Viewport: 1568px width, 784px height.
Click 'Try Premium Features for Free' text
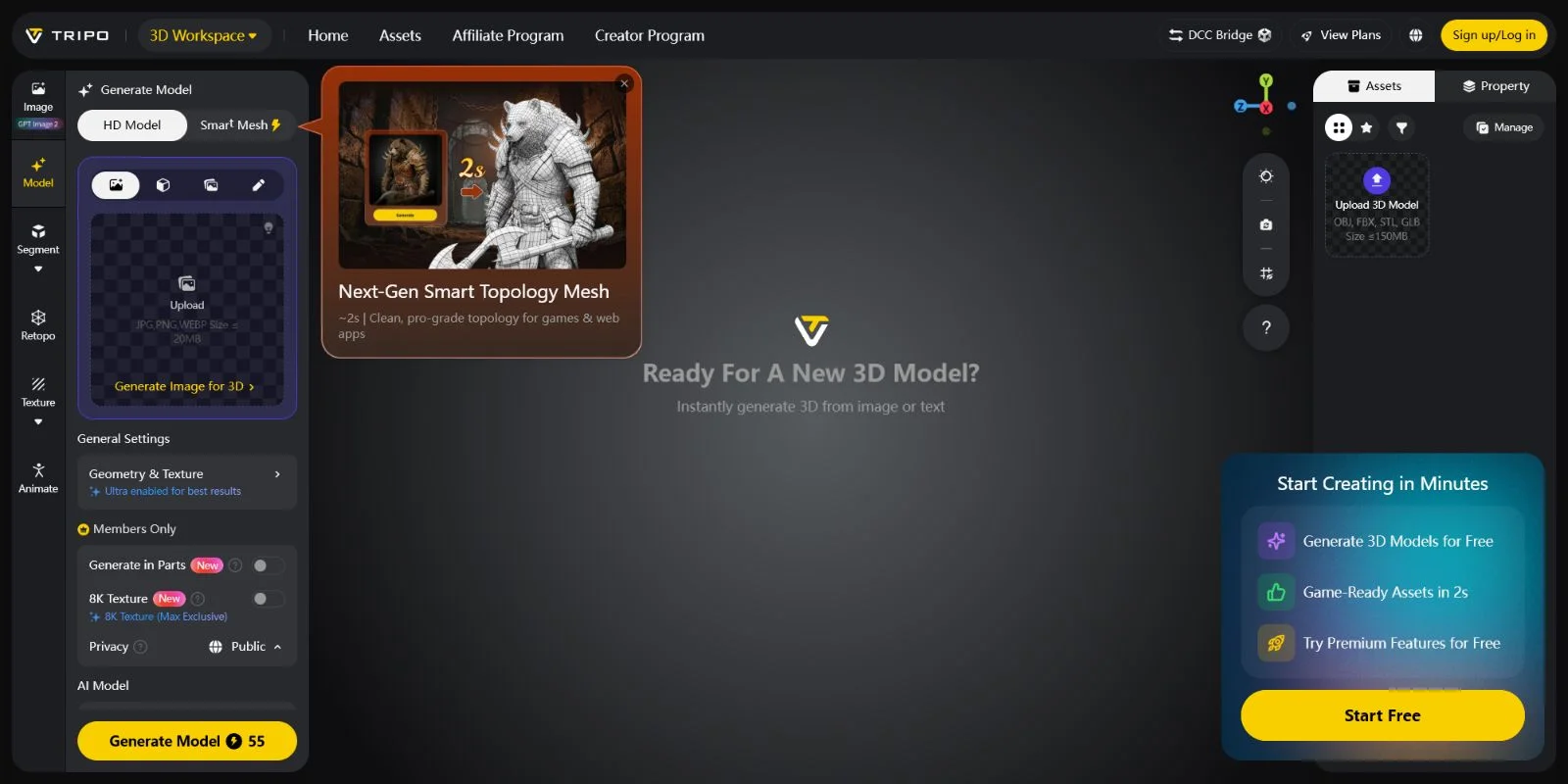(1401, 643)
